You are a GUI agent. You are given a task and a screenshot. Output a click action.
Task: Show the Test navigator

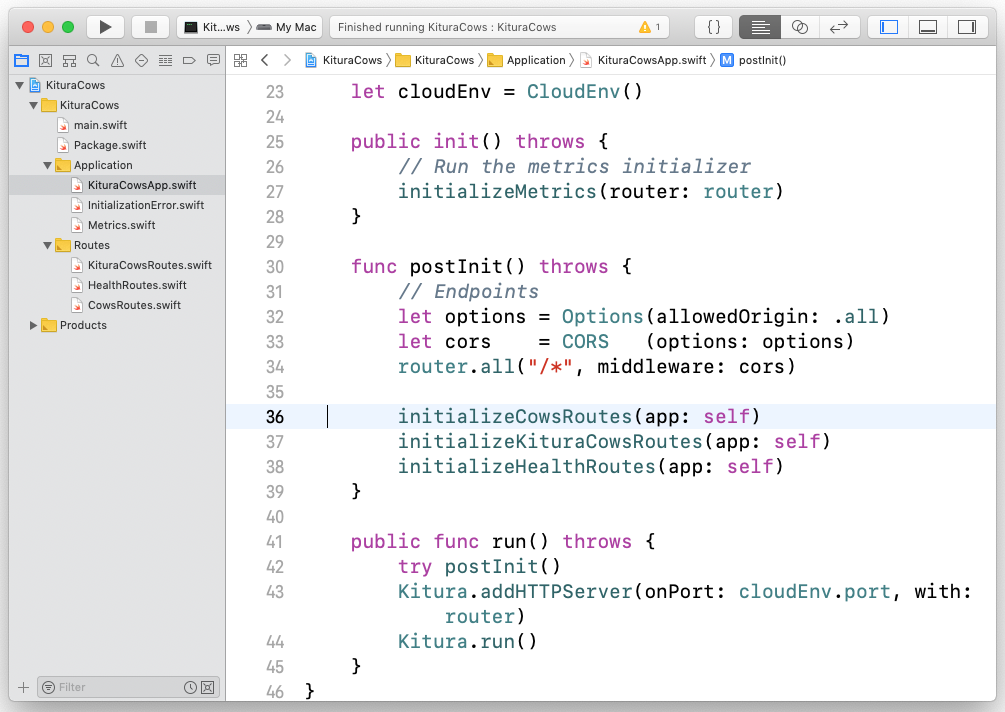coord(141,60)
